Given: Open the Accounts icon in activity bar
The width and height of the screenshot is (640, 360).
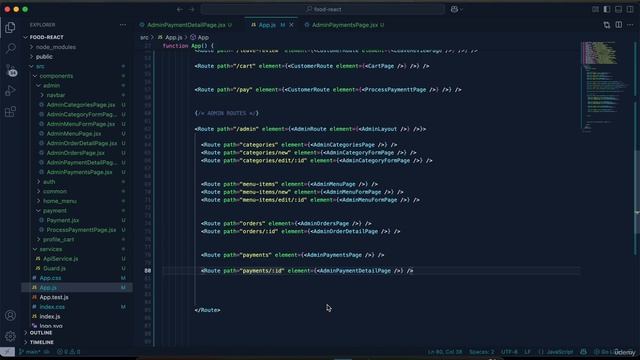Looking at the screenshot, I should tap(10, 315).
